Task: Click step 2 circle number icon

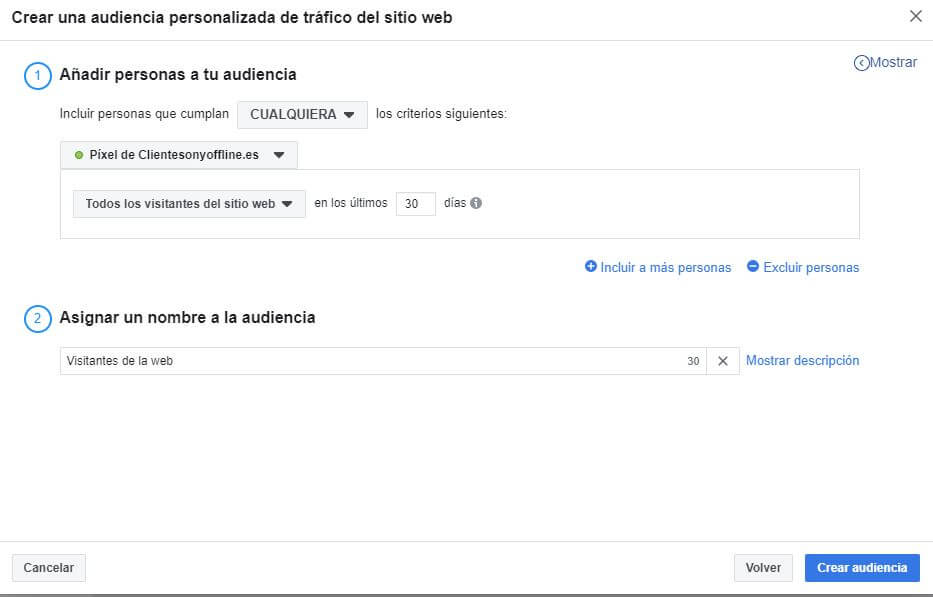Action: tap(37, 319)
